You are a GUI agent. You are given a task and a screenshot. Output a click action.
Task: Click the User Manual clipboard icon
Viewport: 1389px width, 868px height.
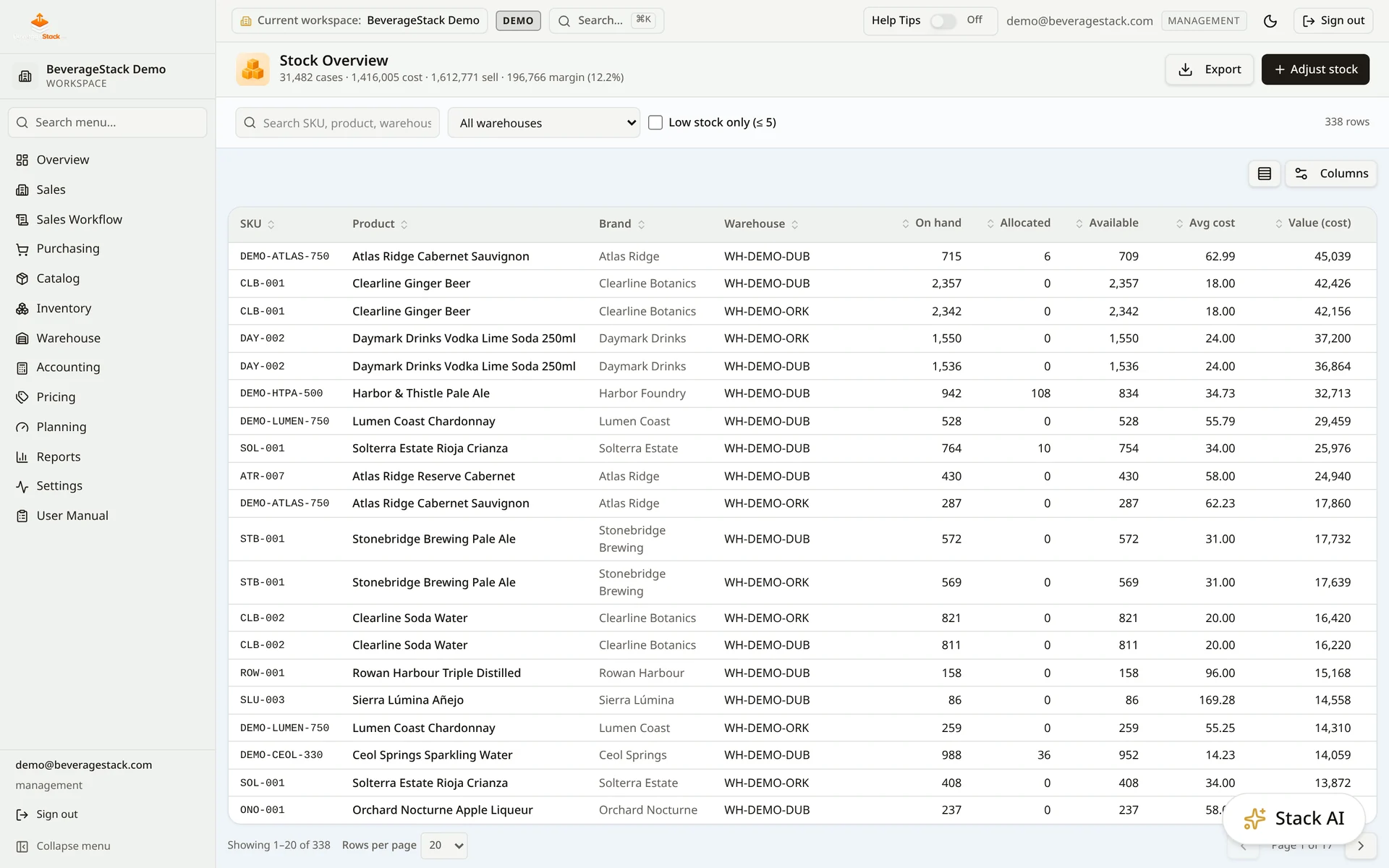22,516
